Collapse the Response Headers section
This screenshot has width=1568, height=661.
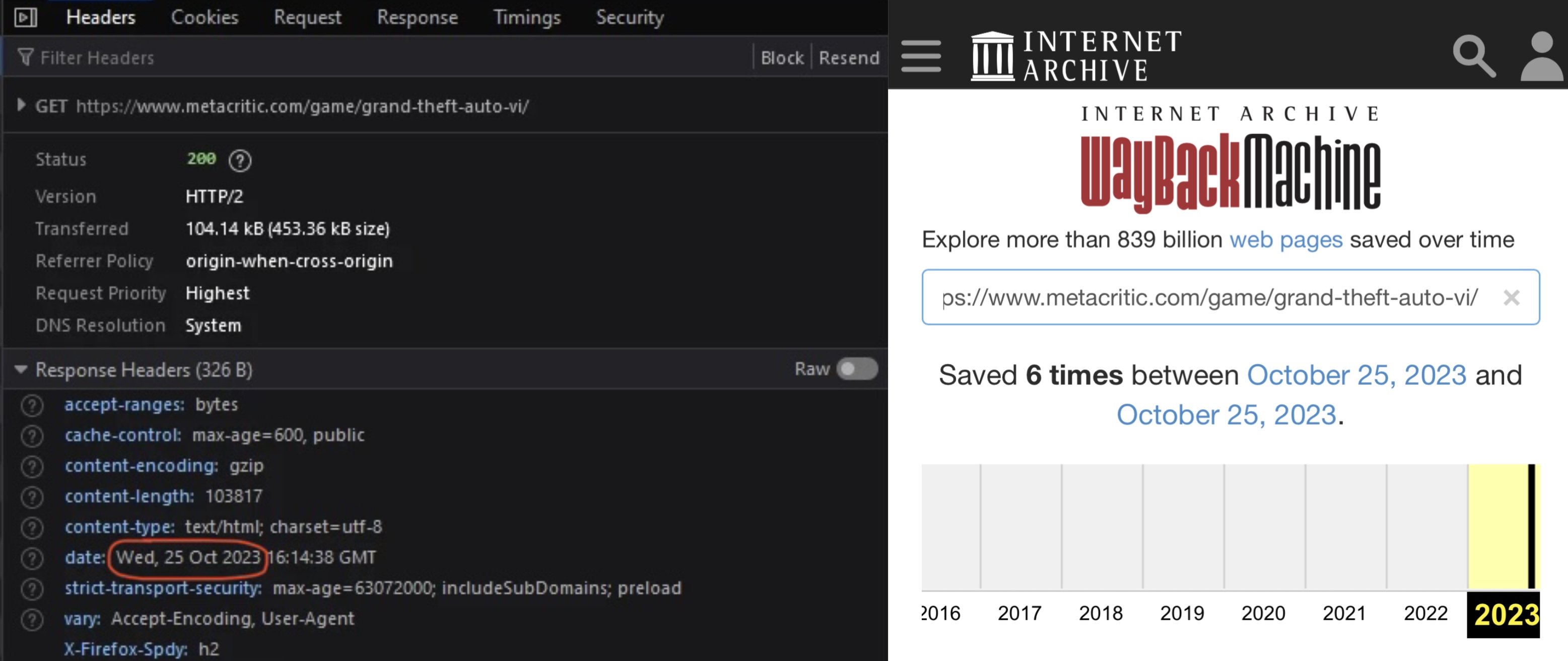click(x=21, y=370)
